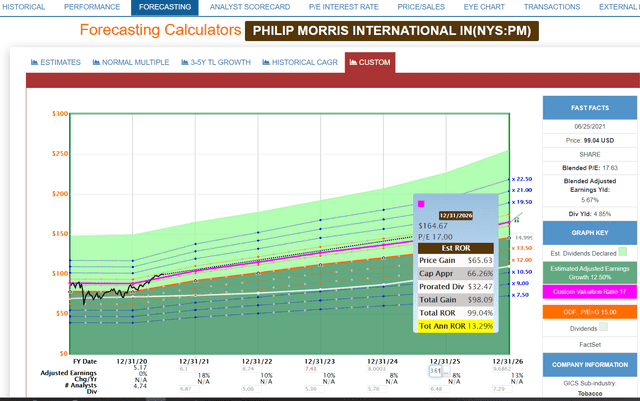Viewport: 640px width, 401px height.
Task: Click the 12/31/24 dividend field 5.76
Action: [x=377, y=389]
